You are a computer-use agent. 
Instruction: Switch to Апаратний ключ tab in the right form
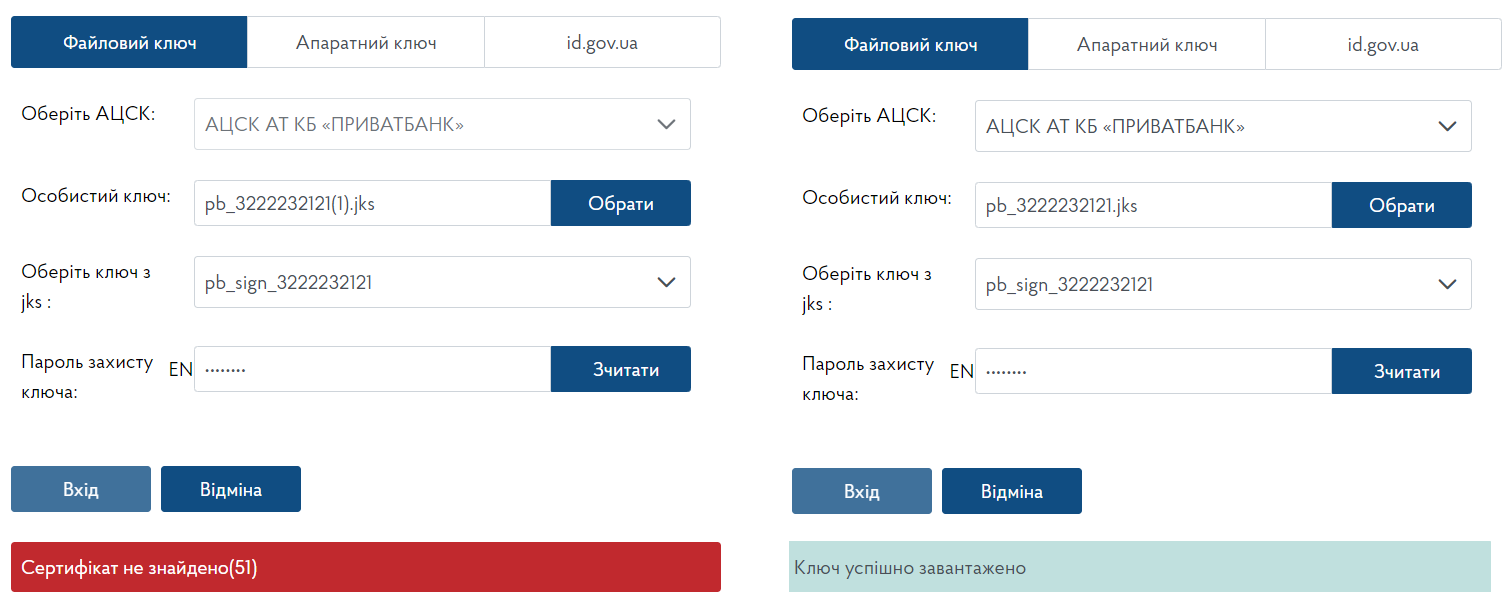(1147, 45)
